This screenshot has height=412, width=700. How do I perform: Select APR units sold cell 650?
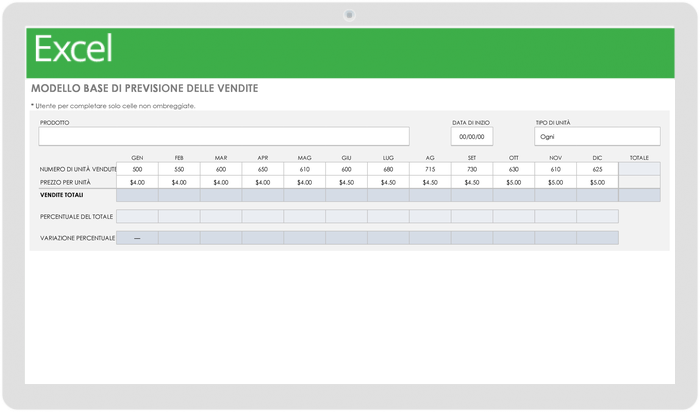262,169
